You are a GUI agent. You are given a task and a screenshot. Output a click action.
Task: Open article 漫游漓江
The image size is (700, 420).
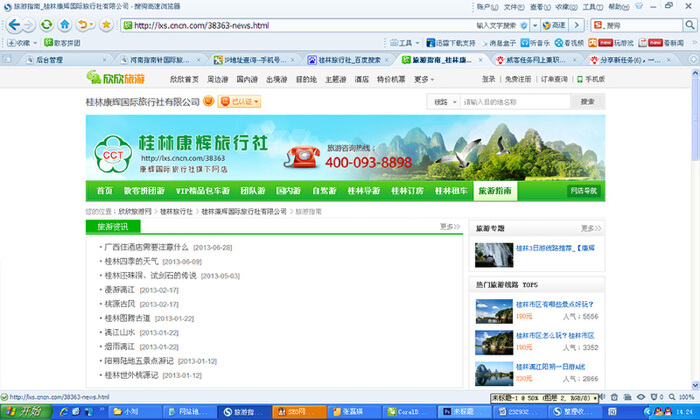click(119, 290)
